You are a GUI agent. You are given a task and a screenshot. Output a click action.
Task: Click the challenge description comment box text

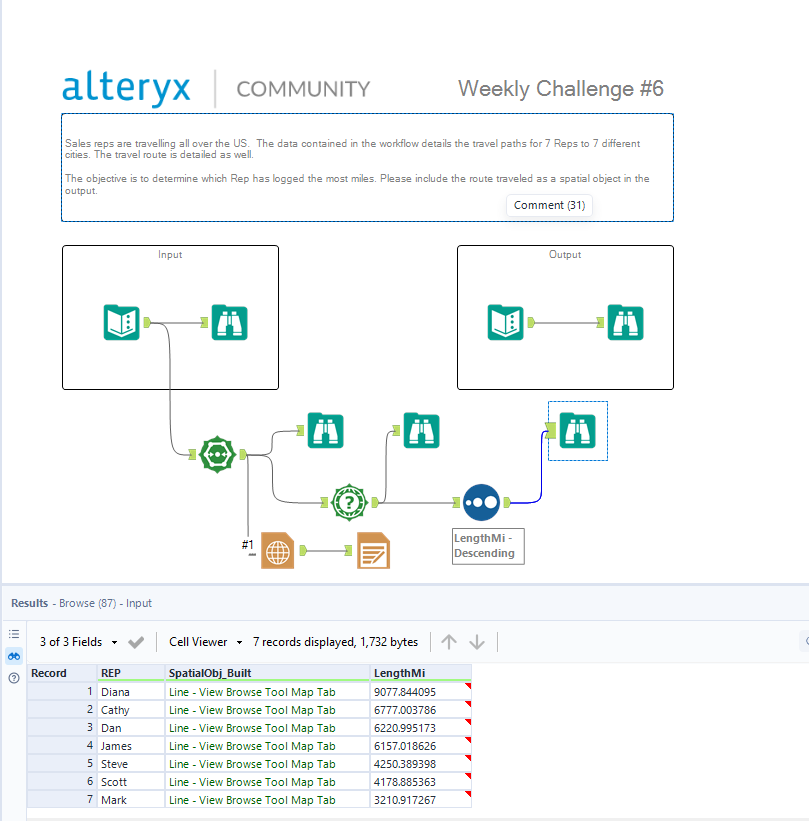click(357, 167)
